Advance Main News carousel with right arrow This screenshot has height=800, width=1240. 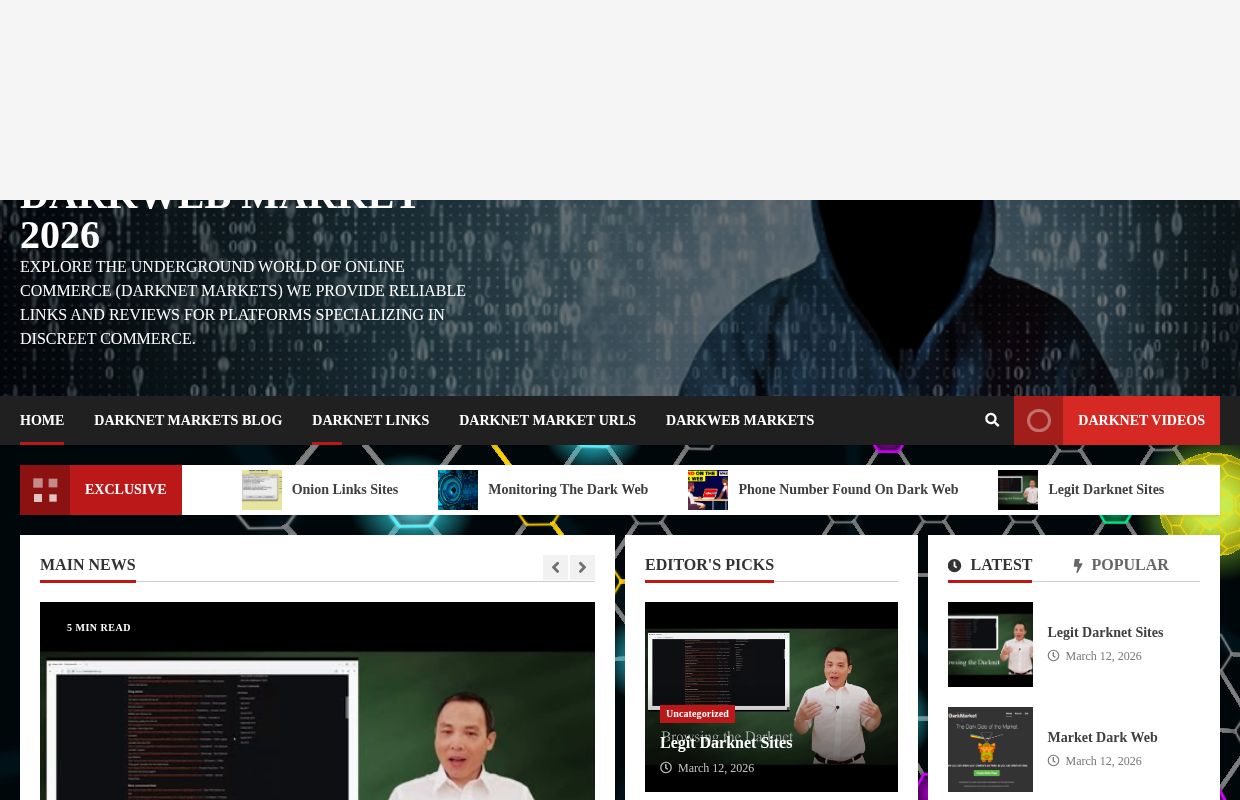point(582,567)
